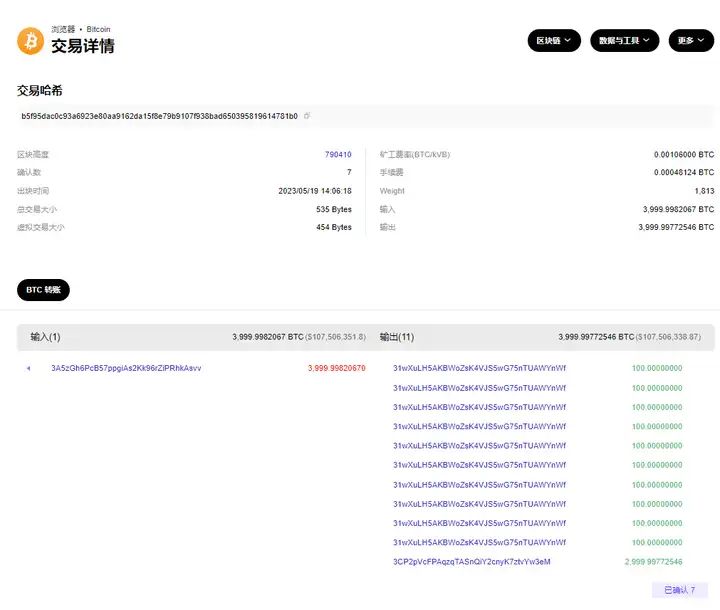Click the Bitcoin breadcrumb link
This screenshot has height=610, width=720.
98,29
